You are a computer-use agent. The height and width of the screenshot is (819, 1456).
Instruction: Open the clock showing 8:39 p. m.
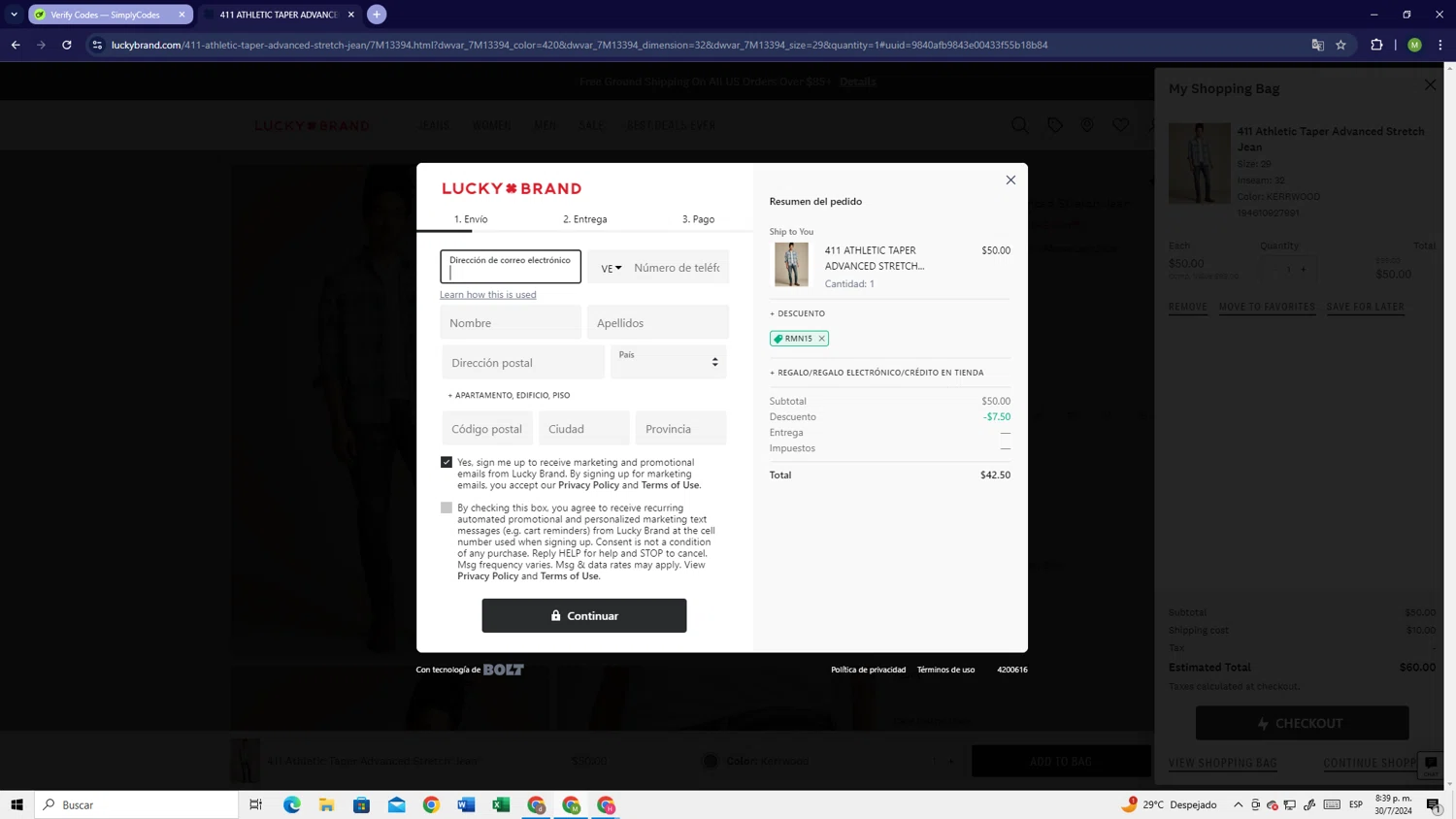1393,804
